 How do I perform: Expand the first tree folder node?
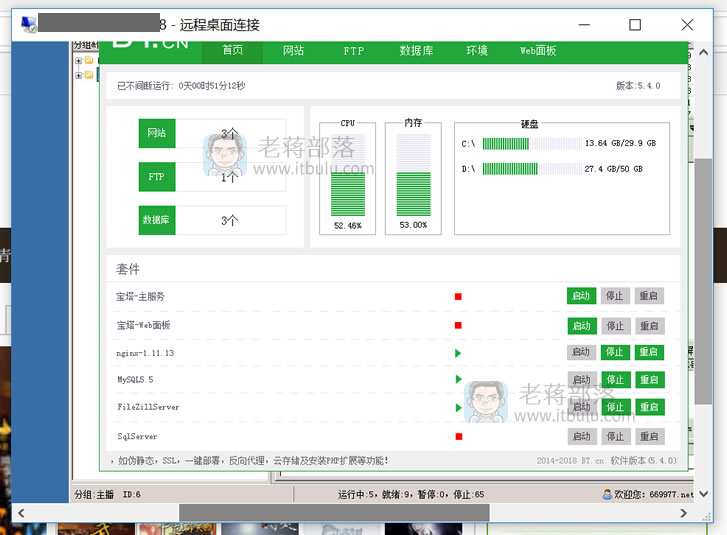click(78, 60)
